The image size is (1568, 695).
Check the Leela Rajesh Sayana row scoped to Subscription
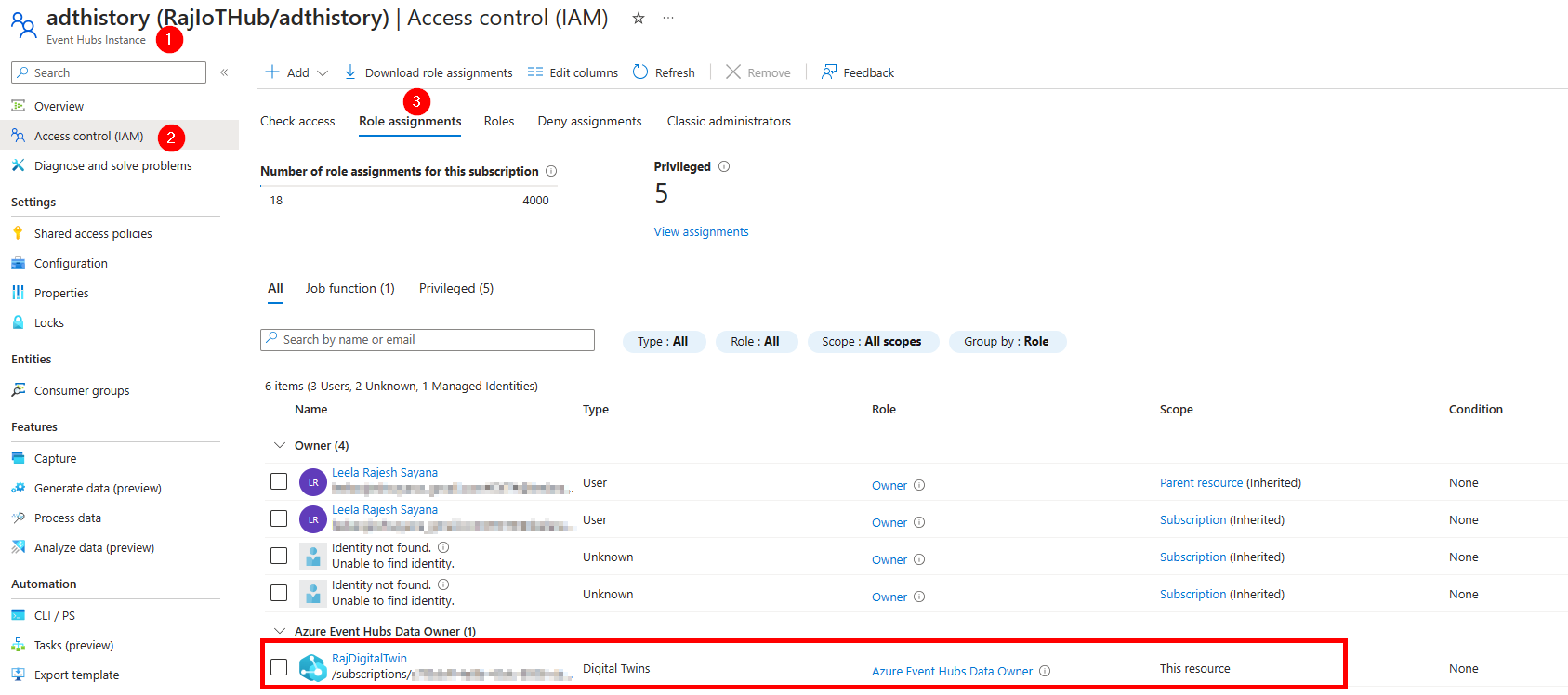click(279, 518)
